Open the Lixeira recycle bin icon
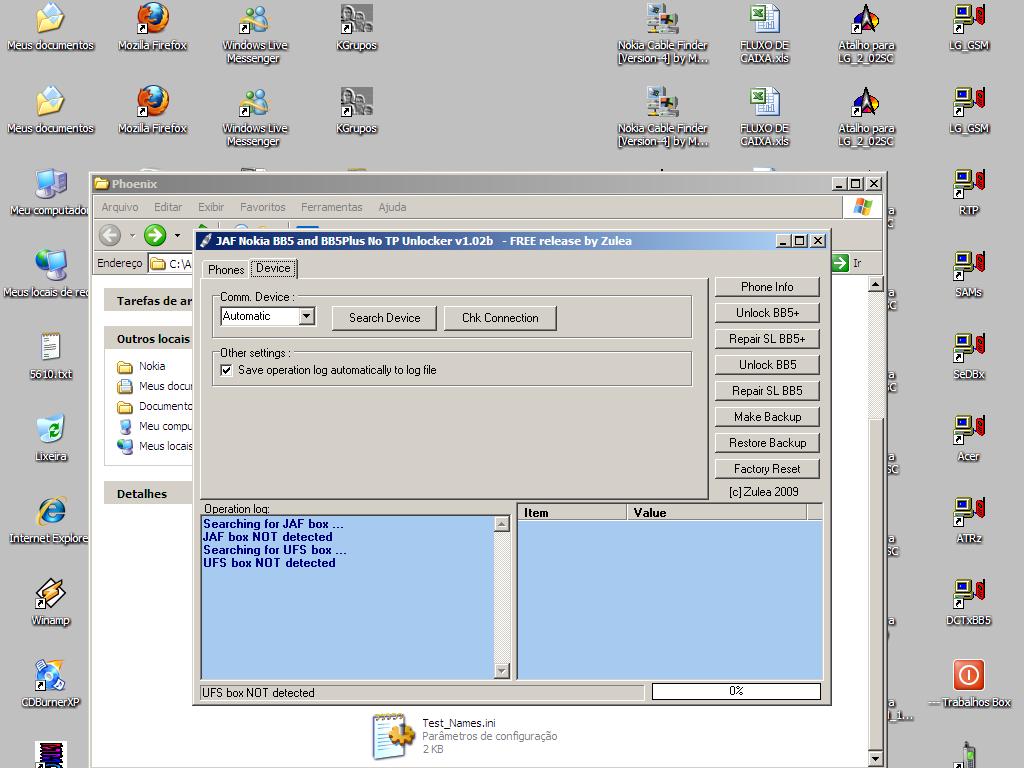 tap(51, 438)
